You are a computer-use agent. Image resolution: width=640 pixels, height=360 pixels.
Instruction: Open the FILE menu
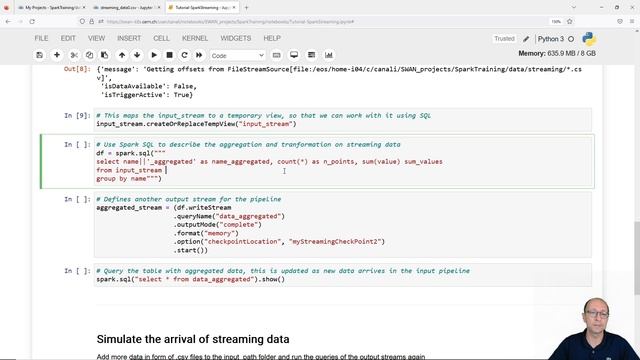pos(41,38)
